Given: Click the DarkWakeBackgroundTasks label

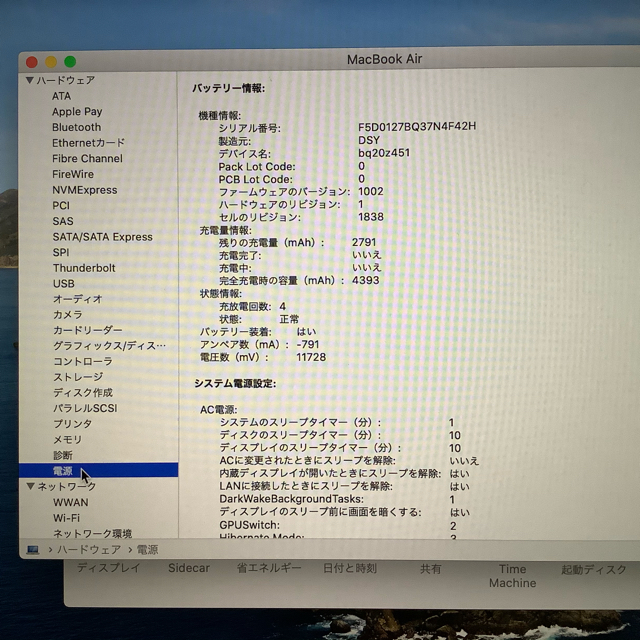Looking at the screenshot, I should coord(291,499).
